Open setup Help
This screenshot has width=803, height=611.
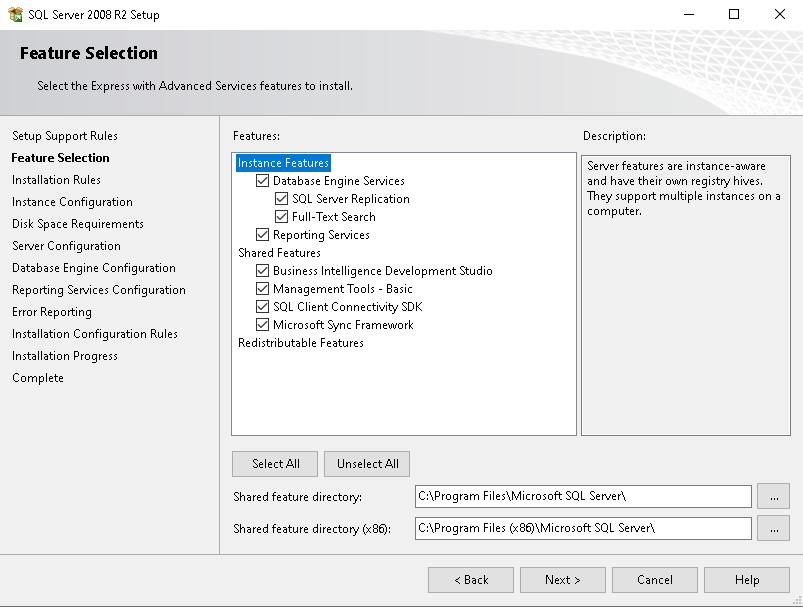point(747,580)
